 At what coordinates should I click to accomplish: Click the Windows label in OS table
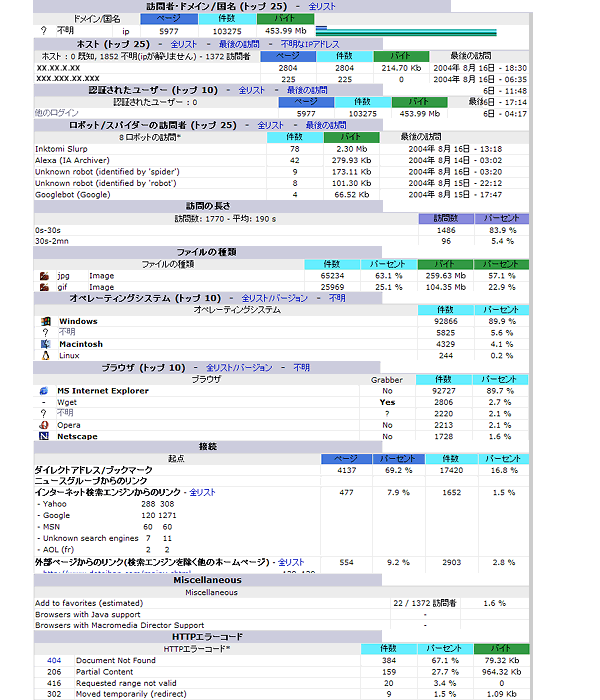pos(78,321)
